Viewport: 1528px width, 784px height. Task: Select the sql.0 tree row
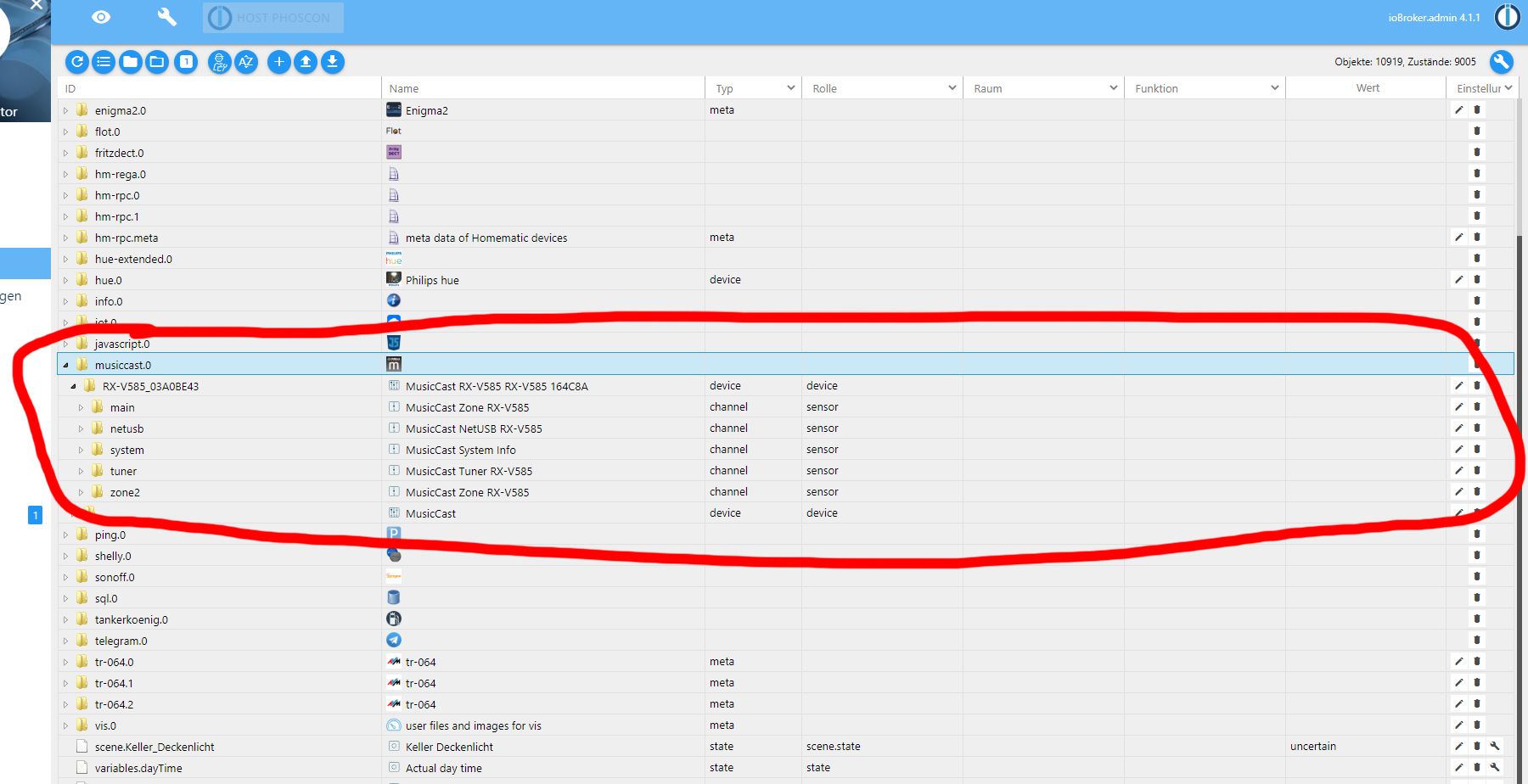click(785, 598)
